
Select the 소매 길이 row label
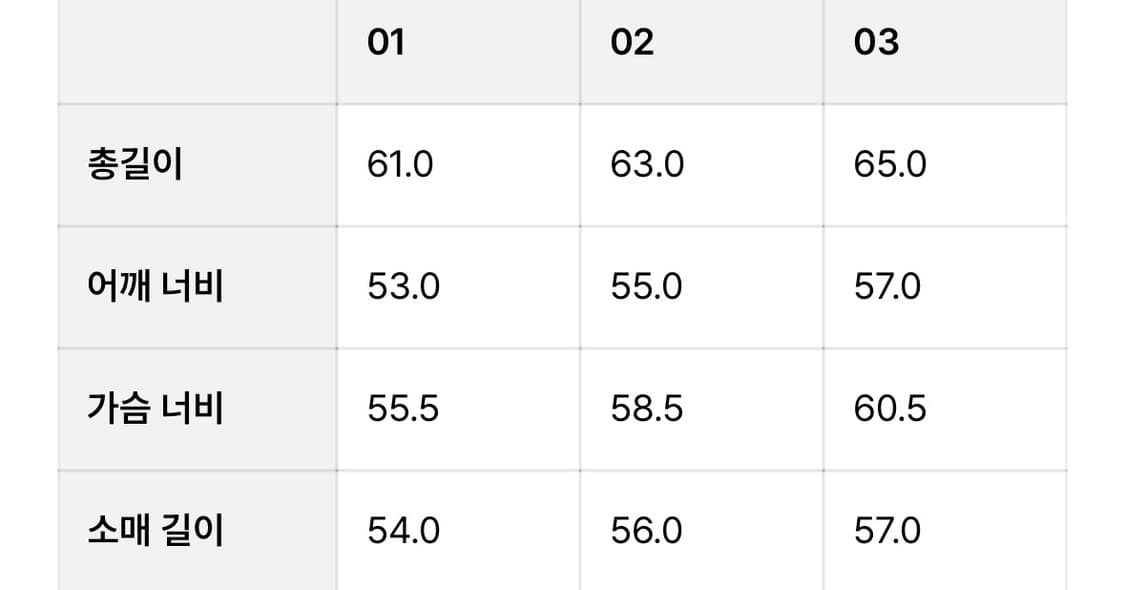[155, 530]
